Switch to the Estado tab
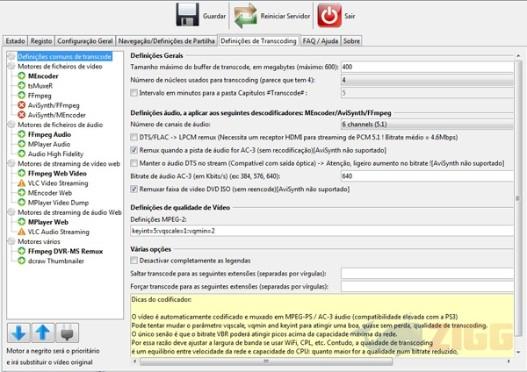The width and height of the screenshot is (527, 372). tap(15, 41)
